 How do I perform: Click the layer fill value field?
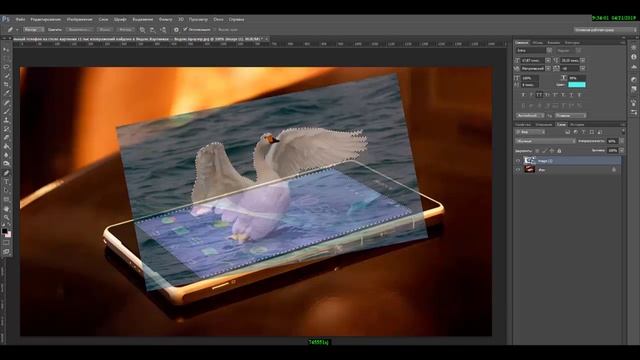coord(613,150)
